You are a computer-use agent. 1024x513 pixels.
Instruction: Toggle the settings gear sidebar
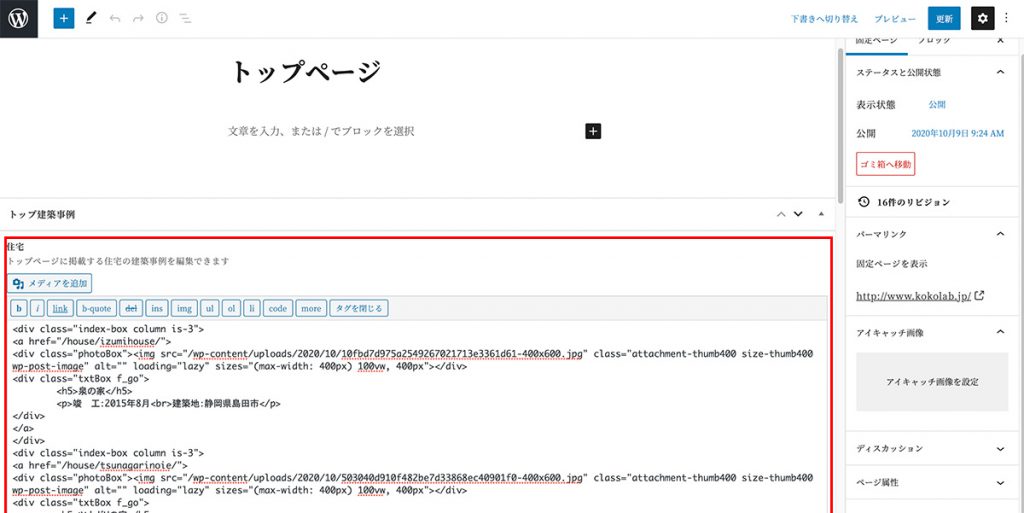coord(982,18)
